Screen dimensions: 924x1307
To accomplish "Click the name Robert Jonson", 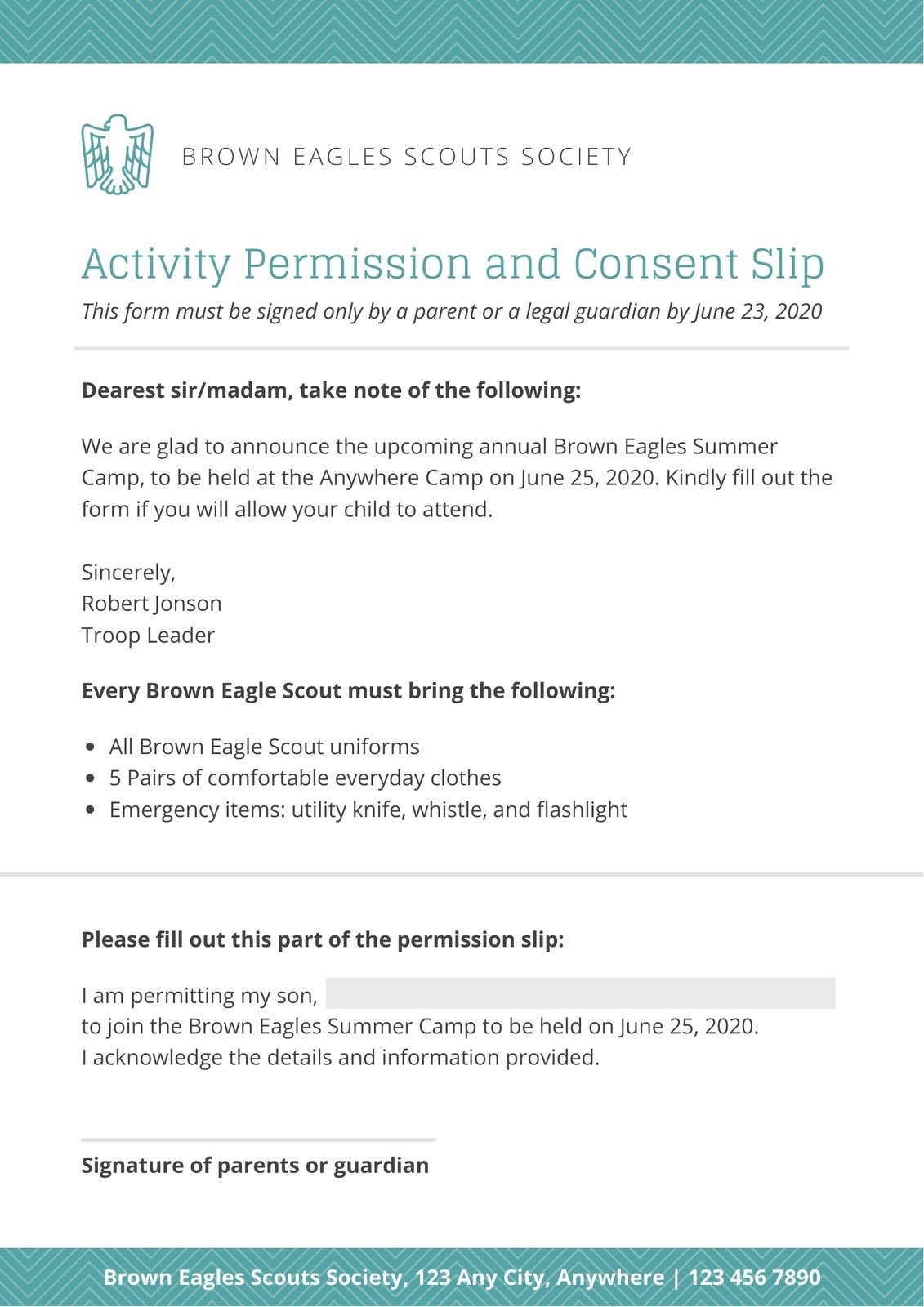I will (151, 604).
